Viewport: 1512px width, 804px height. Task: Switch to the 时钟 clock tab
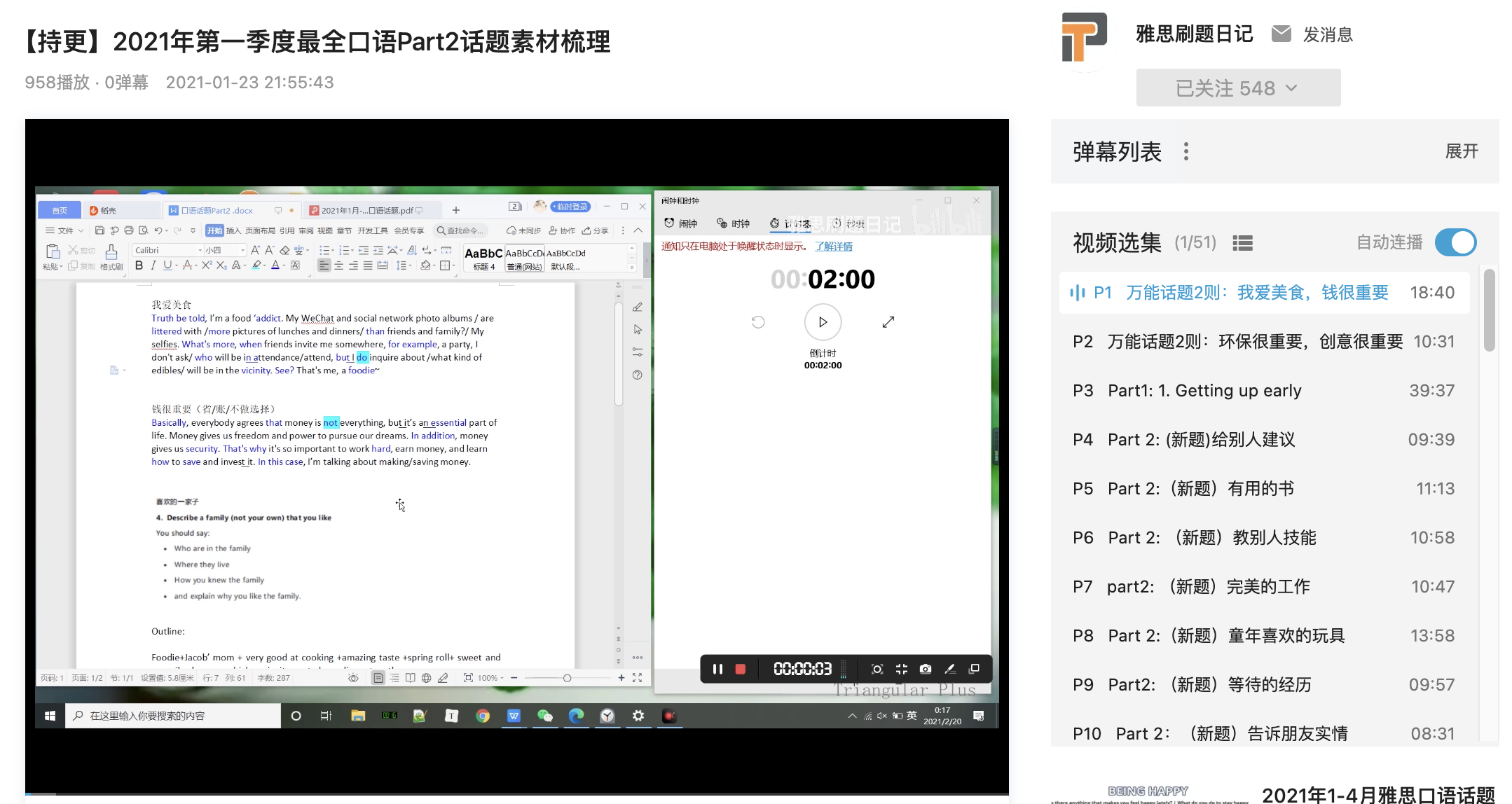pyautogui.click(x=733, y=223)
